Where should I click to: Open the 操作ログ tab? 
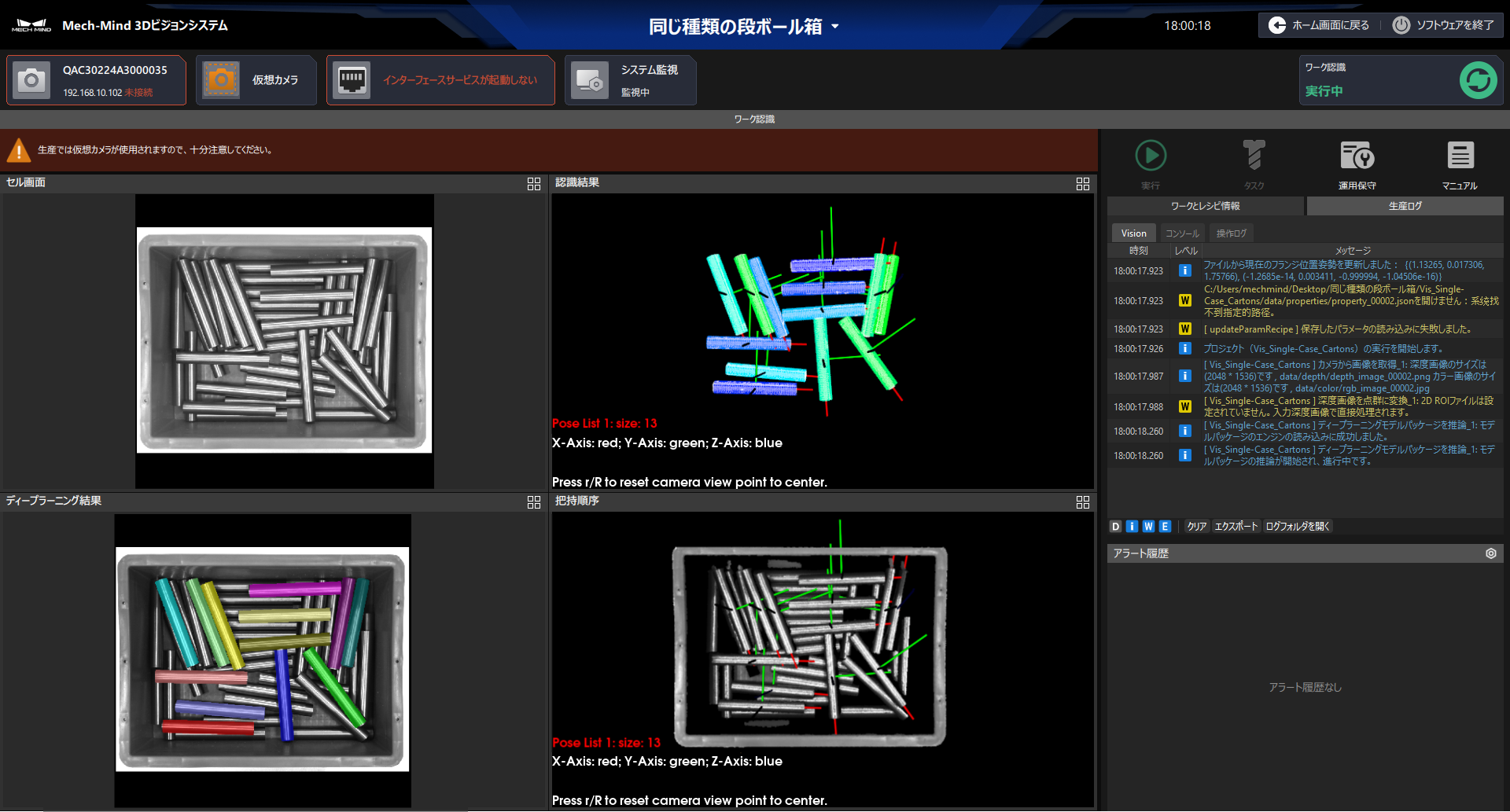(x=1231, y=233)
